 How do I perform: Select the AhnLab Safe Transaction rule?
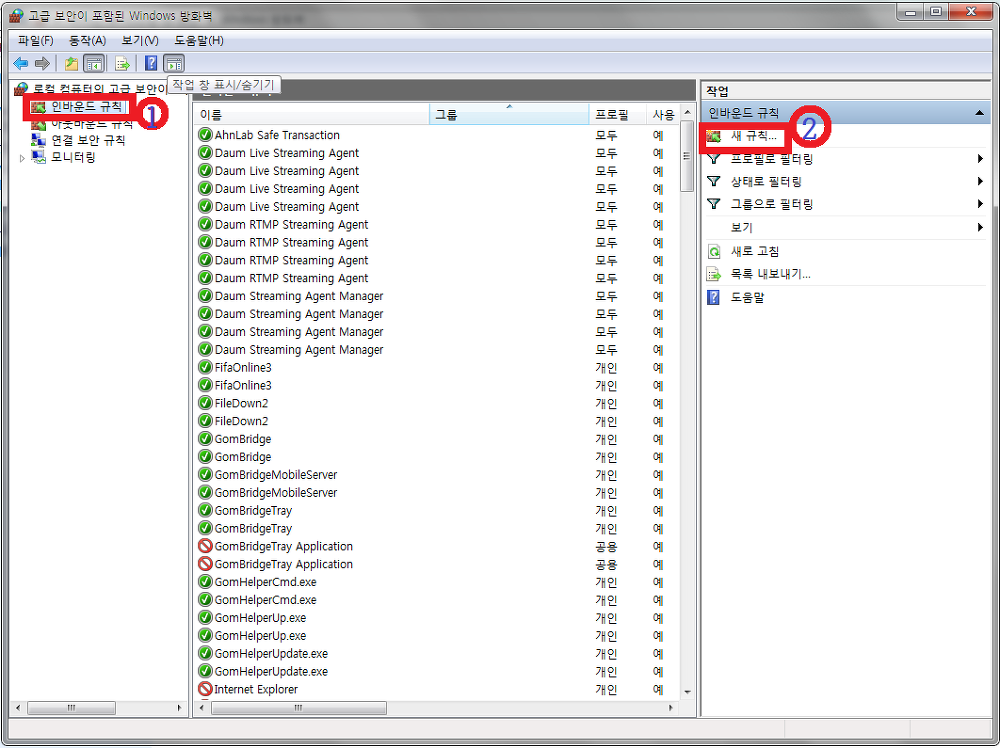click(x=277, y=135)
